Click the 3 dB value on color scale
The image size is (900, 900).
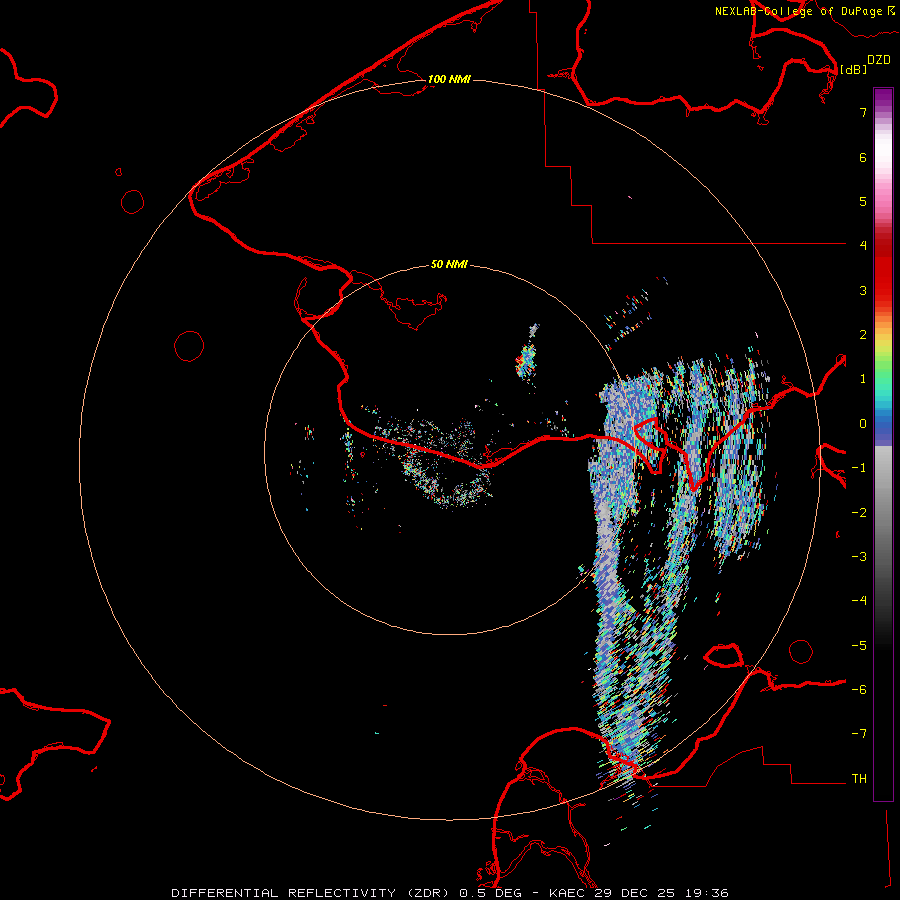pyautogui.click(x=863, y=290)
